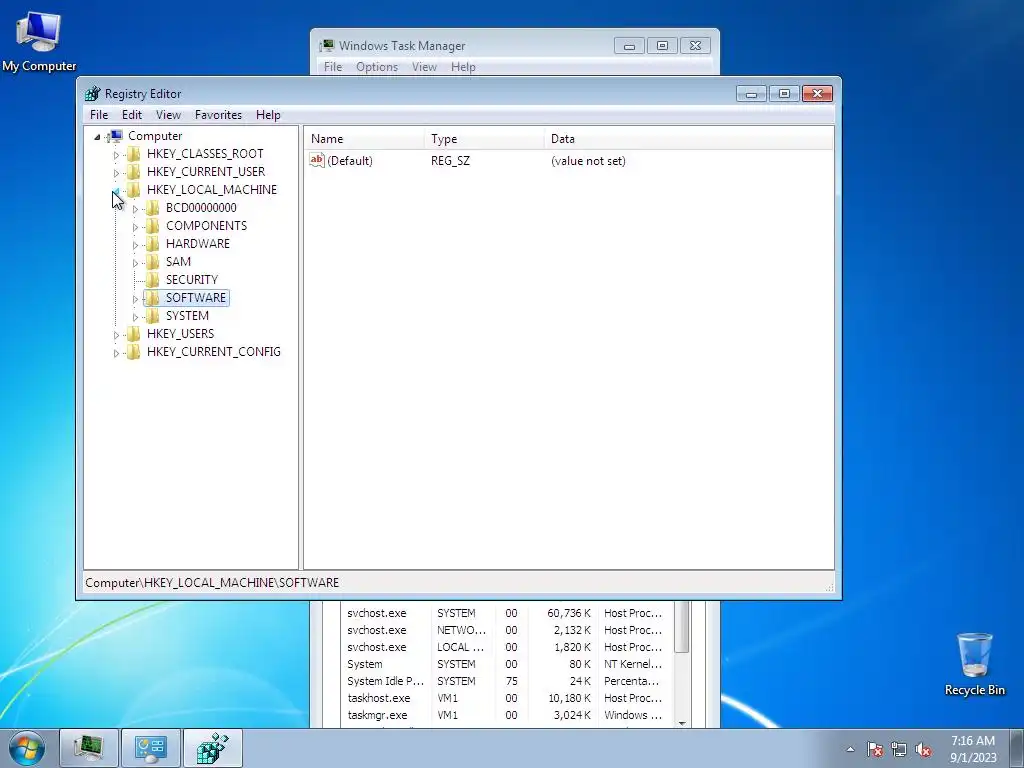Image resolution: width=1024 pixels, height=768 pixels.
Task: Click the Action Center flag tray icon
Action: (x=875, y=749)
